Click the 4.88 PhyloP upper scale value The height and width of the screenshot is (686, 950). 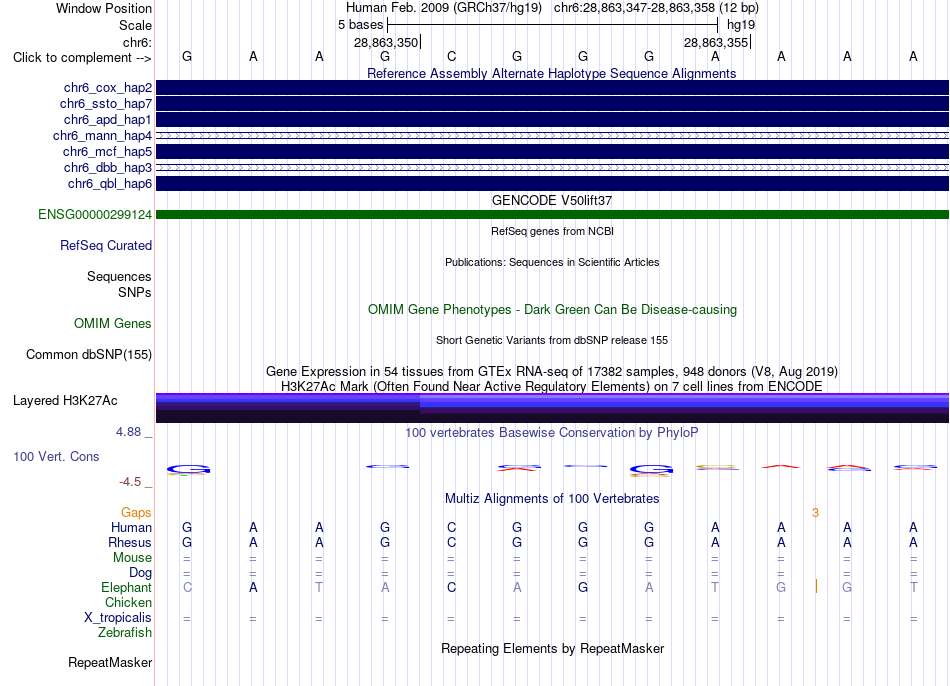[128, 431]
